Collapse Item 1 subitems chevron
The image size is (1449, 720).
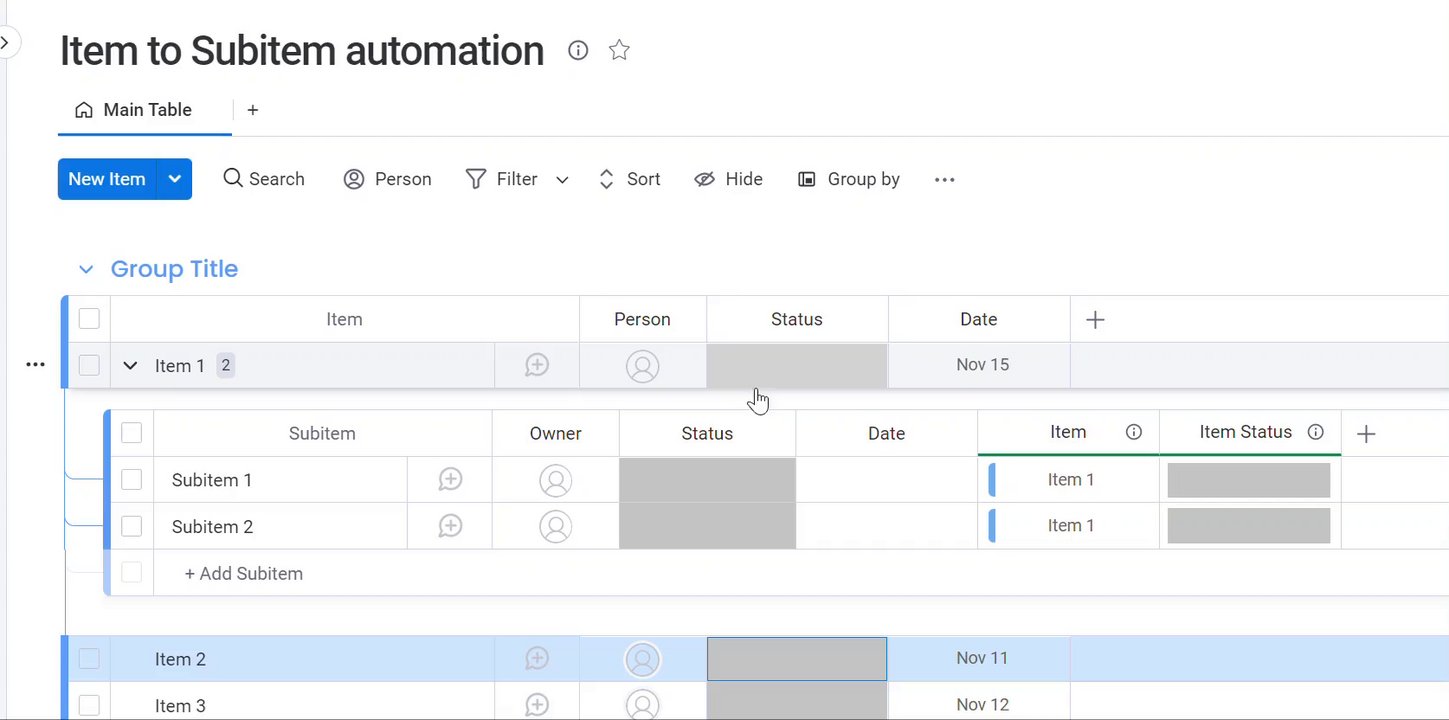pos(130,366)
